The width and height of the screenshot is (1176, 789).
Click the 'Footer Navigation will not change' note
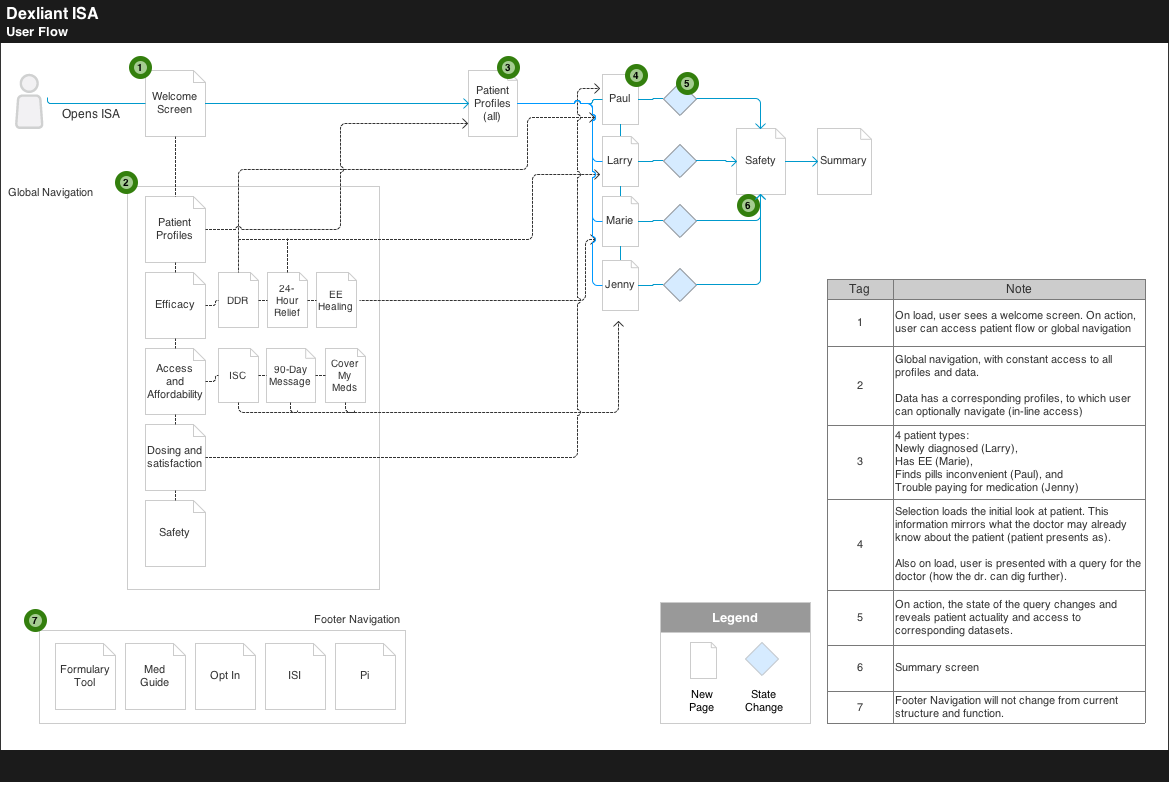click(x=1019, y=708)
